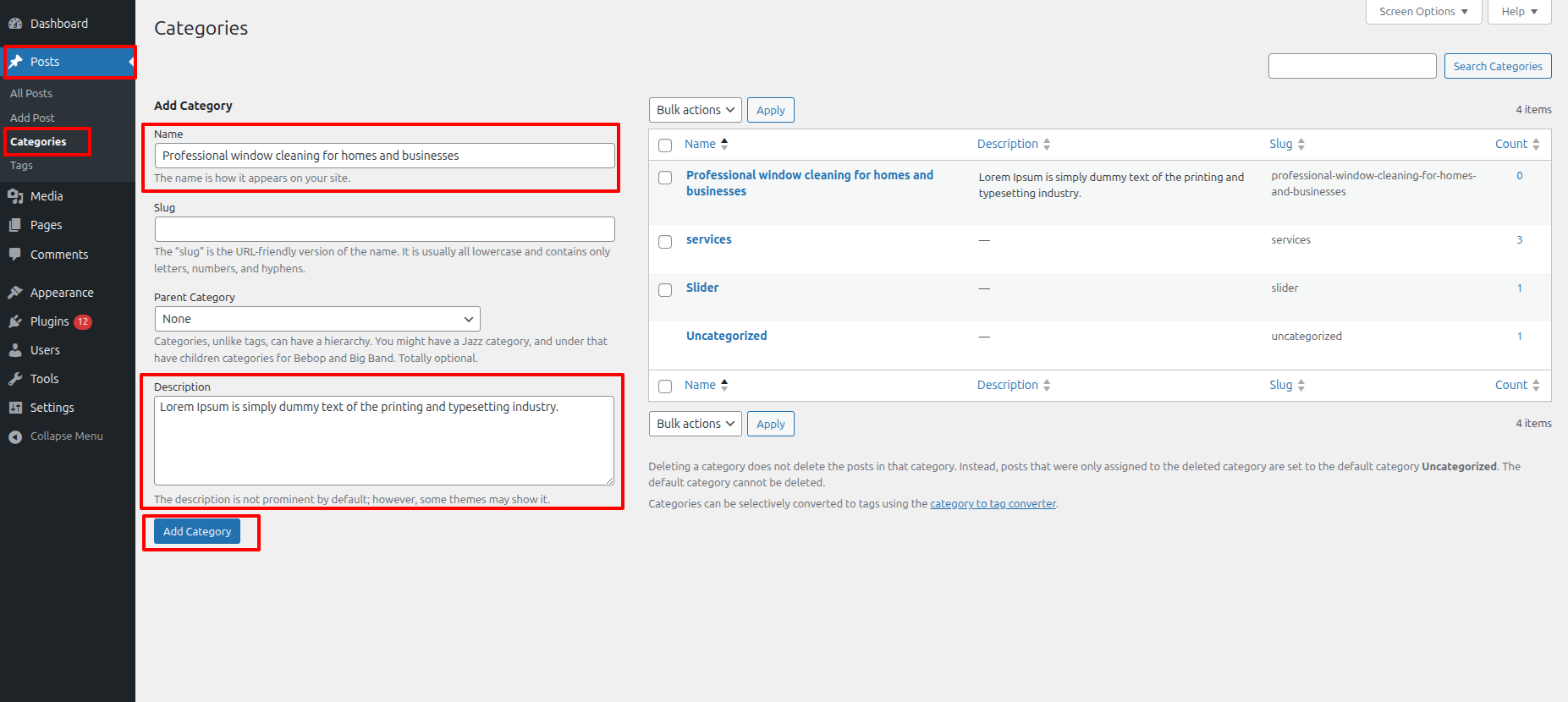This screenshot has height=702, width=1568.
Task: Go to All Posts submenu
Action: click(x=31, y=94)
